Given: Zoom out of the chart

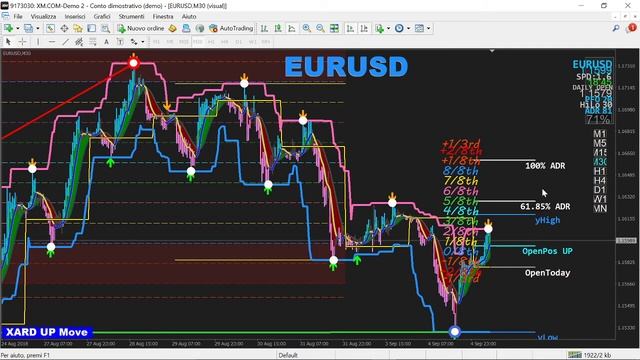Looking at the screenshot, I should click(320, 28).
